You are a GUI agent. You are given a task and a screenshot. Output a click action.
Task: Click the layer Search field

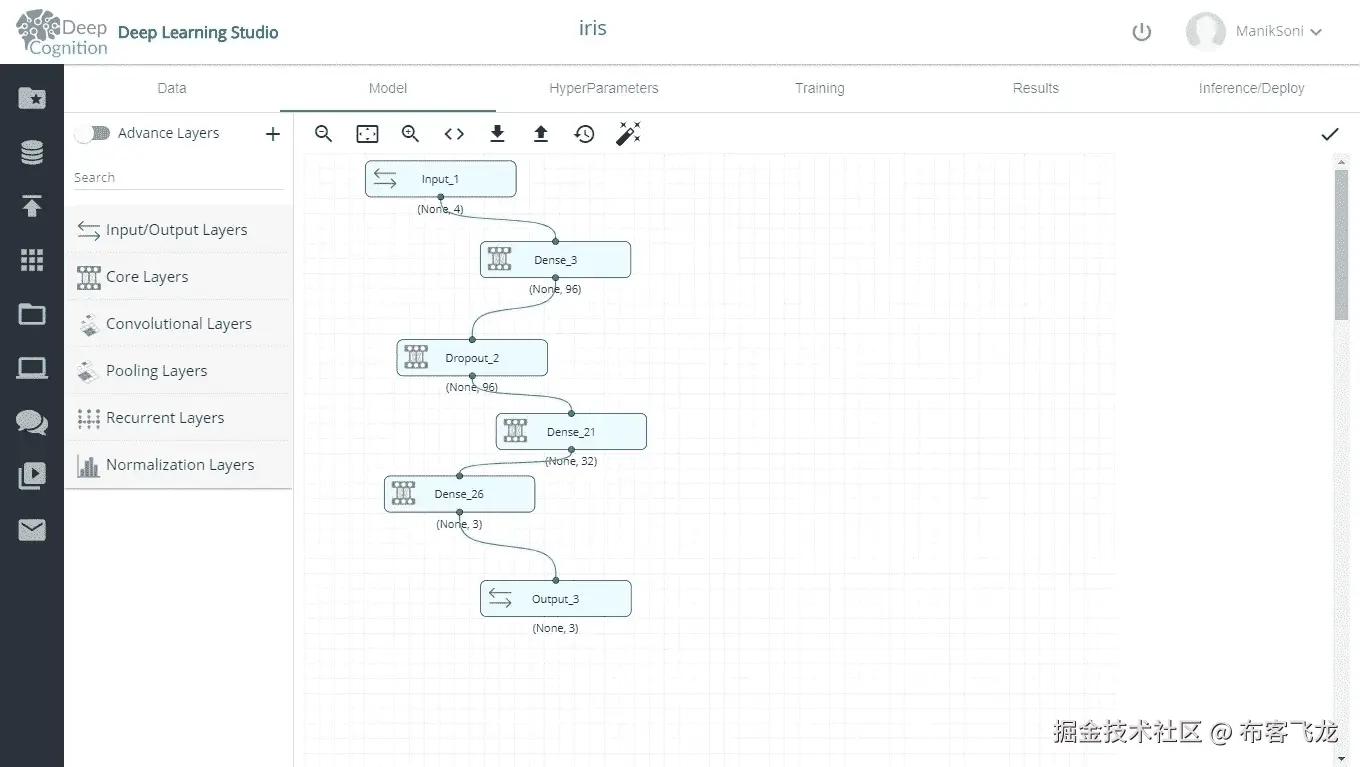click(x=178, y=177)
